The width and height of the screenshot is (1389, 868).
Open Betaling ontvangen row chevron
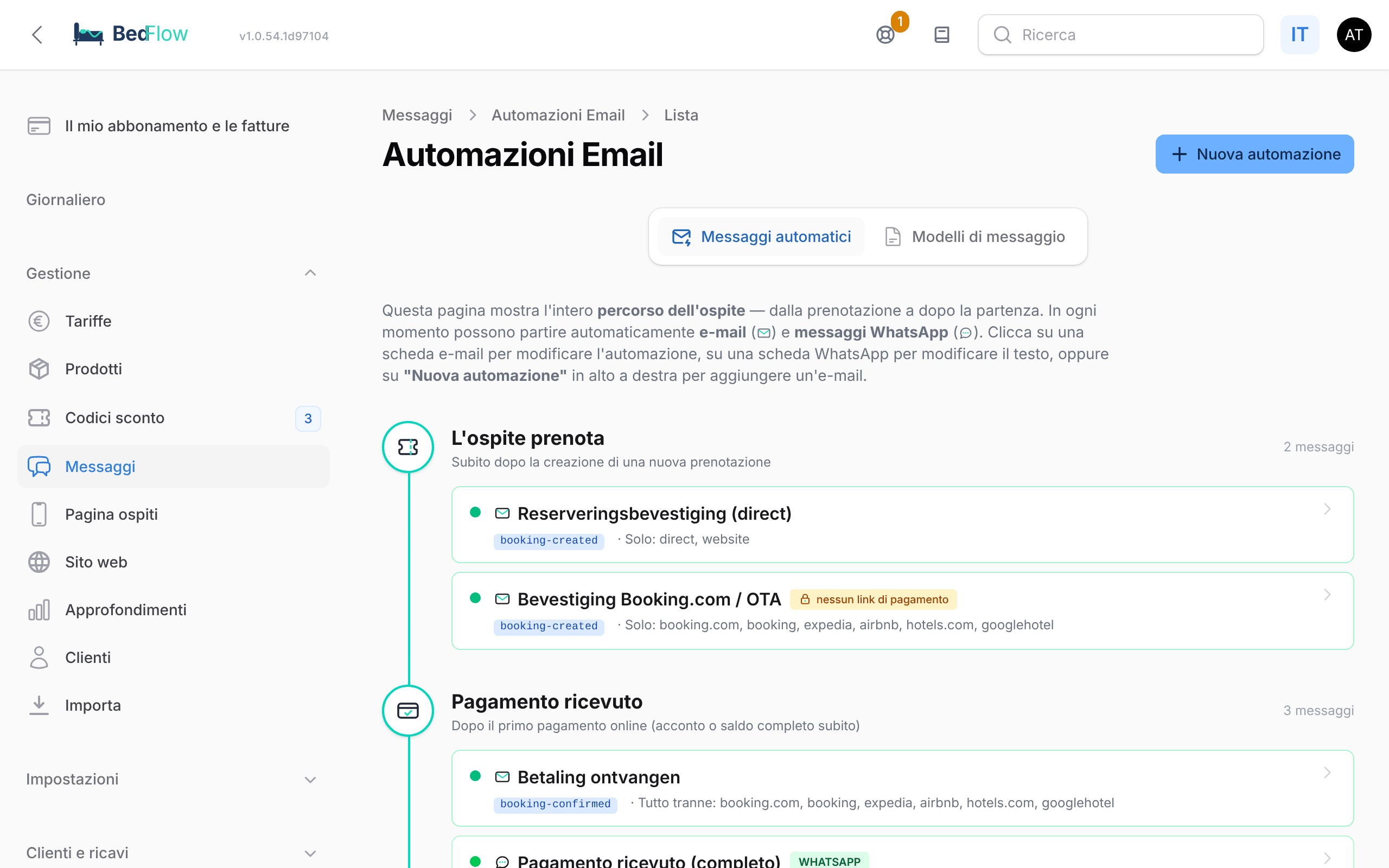1327,773
